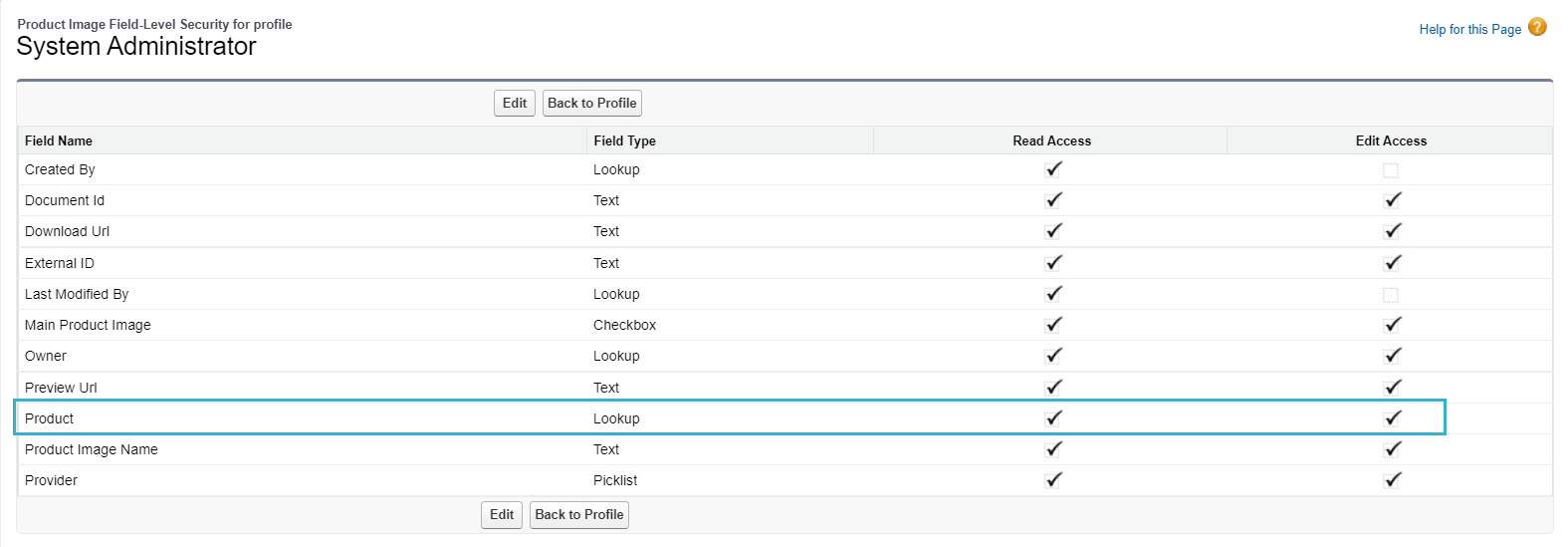Select the Product Image Name field row
The image size is (1568, 547).
pyautogui.click(x=92, y=449)
